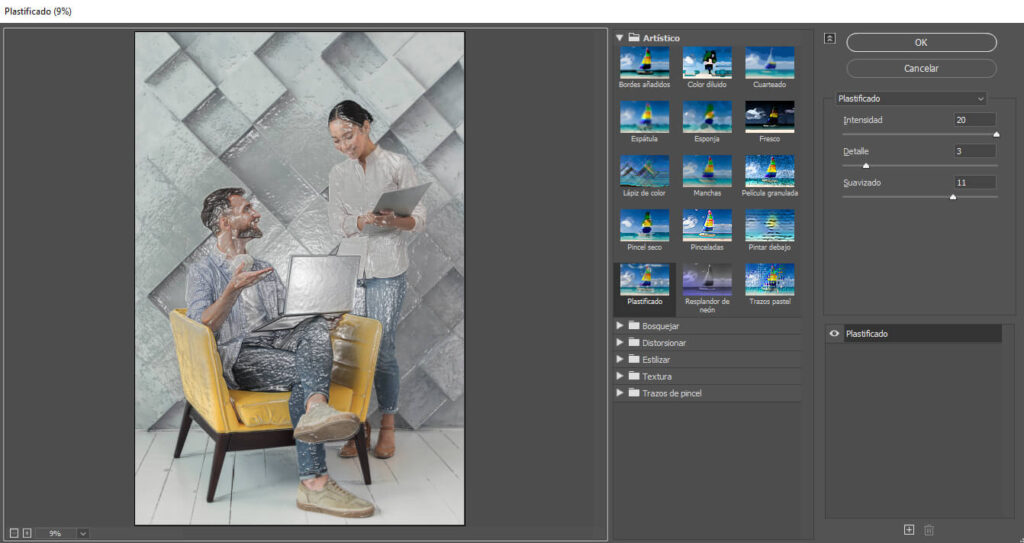The image size is (1024, 543).
Task: Select the Pintar debajo filter thumbnail
Action: [x=769, y=225]
